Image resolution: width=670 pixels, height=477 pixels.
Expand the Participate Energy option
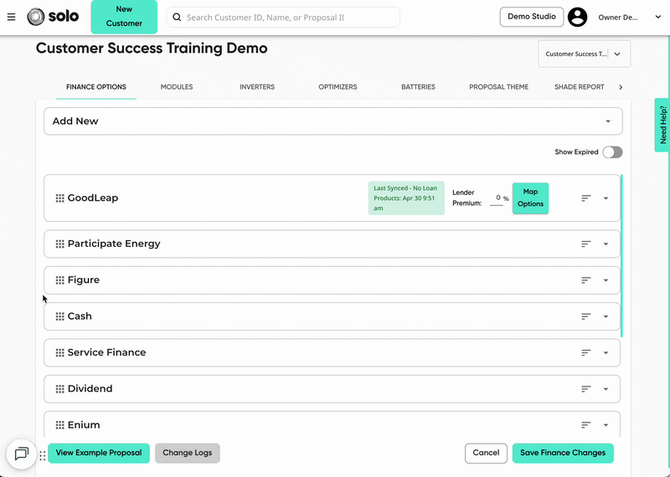coord(605,244)
